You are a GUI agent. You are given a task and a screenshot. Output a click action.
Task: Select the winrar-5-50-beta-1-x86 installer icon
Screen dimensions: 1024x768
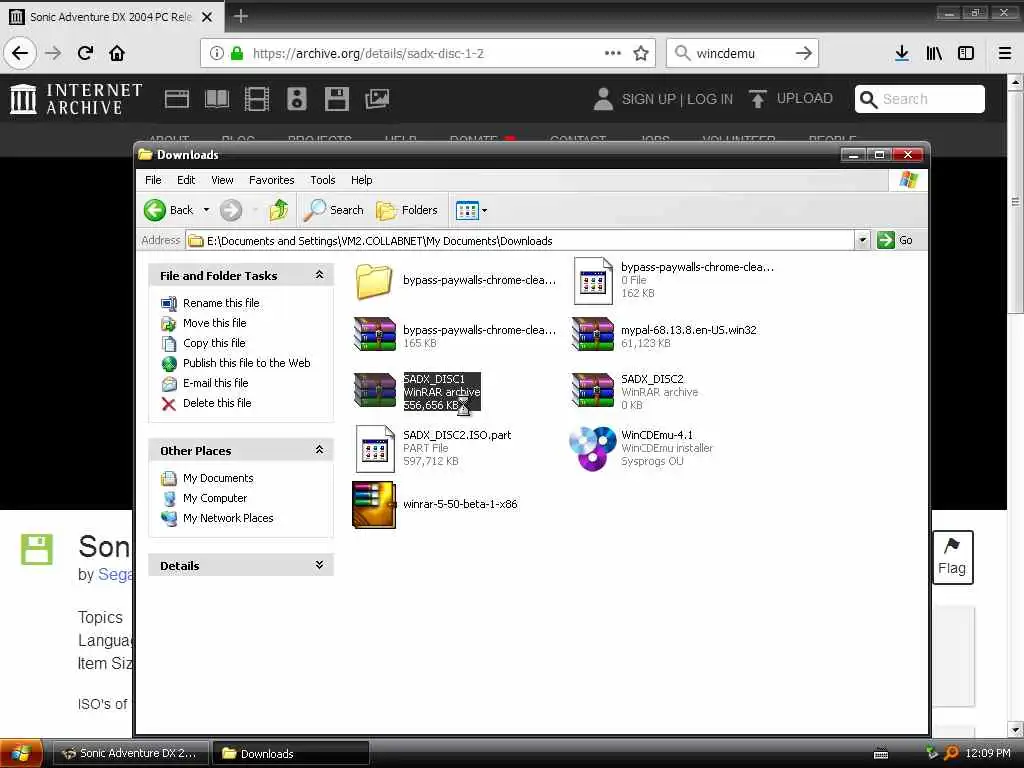point(374,504)
